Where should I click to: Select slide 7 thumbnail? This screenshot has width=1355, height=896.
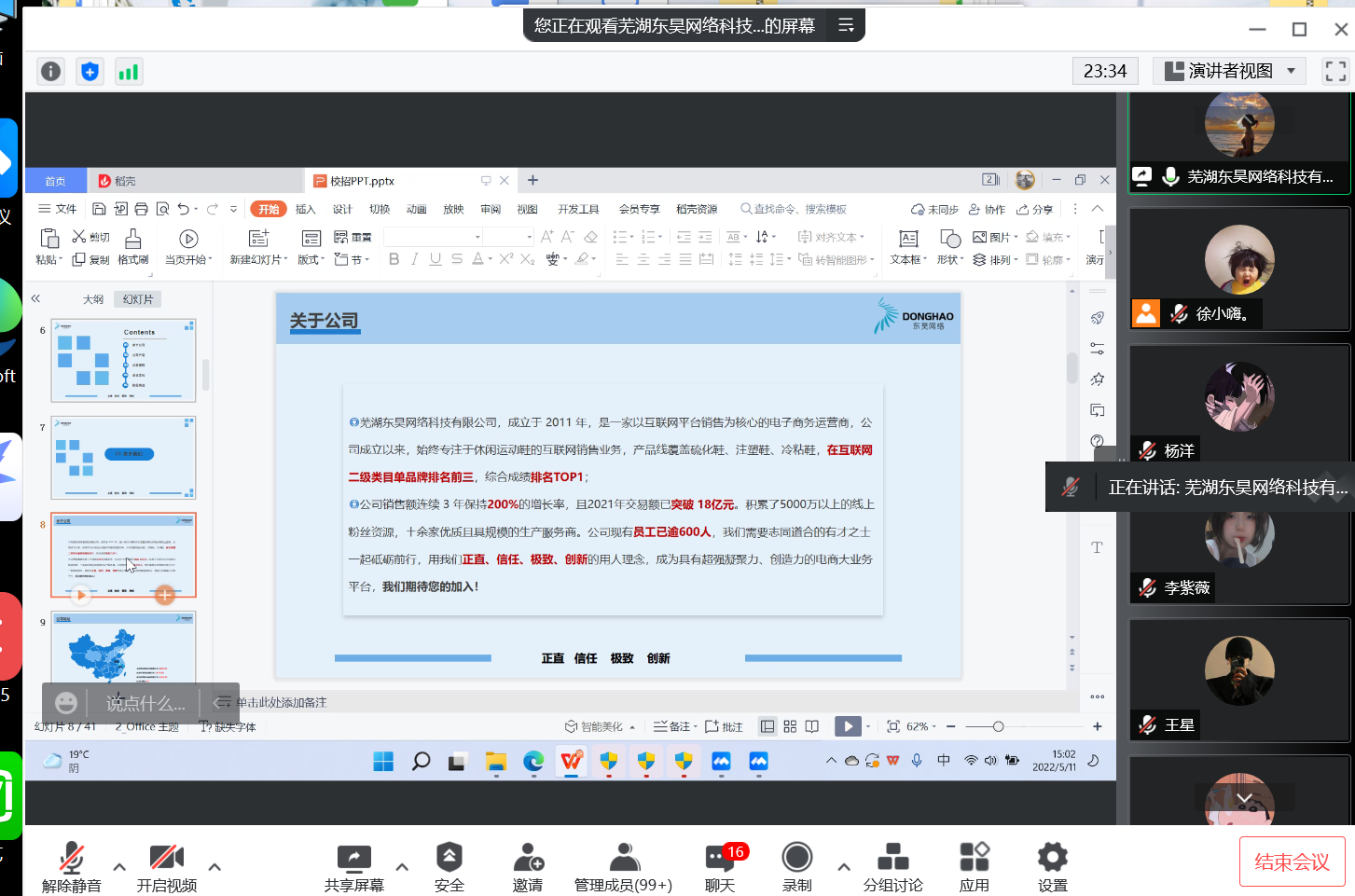click(x=123, y=458)
